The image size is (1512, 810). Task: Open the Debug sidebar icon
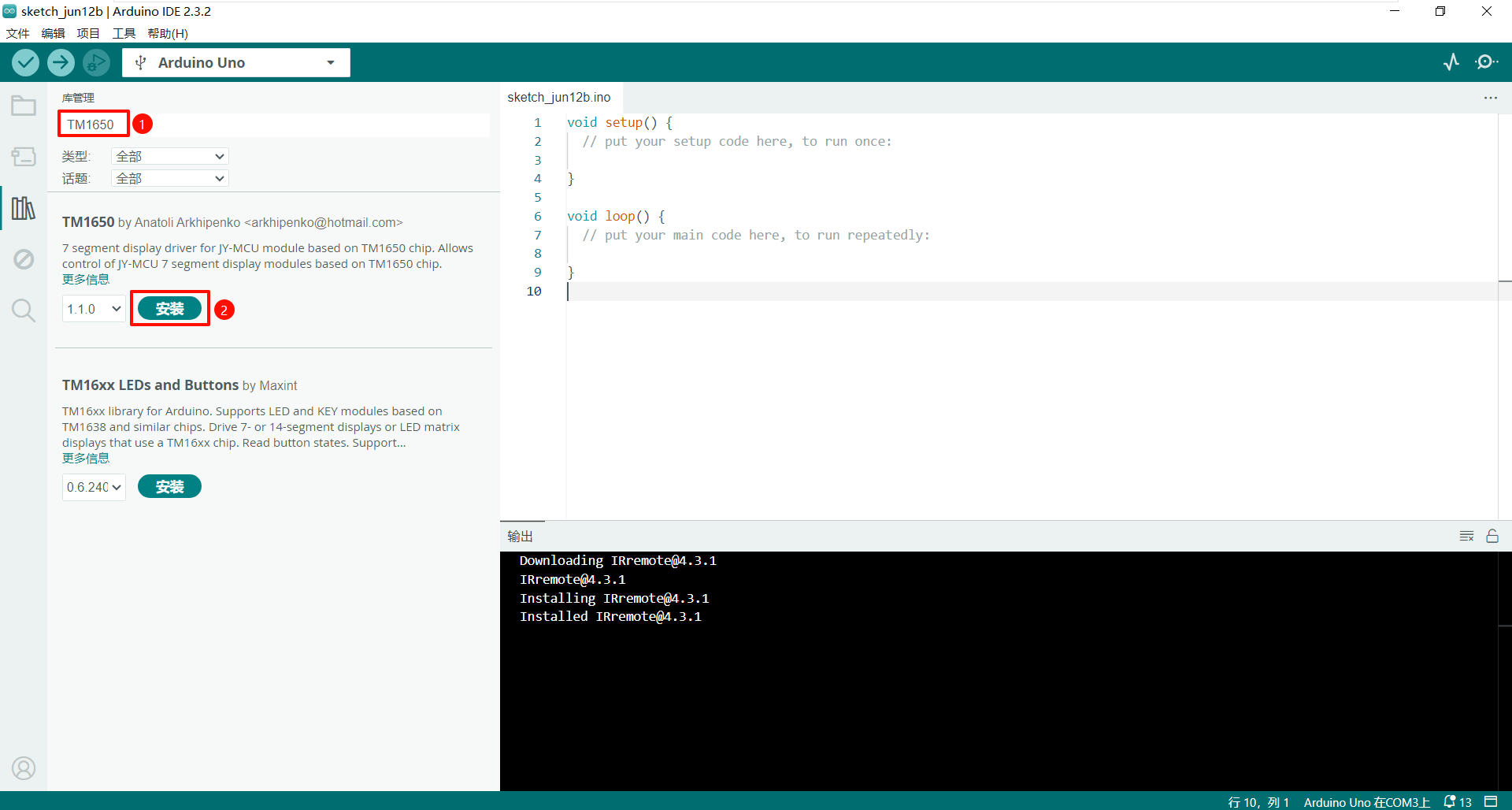pyautogui.click(x=24, y=259)
